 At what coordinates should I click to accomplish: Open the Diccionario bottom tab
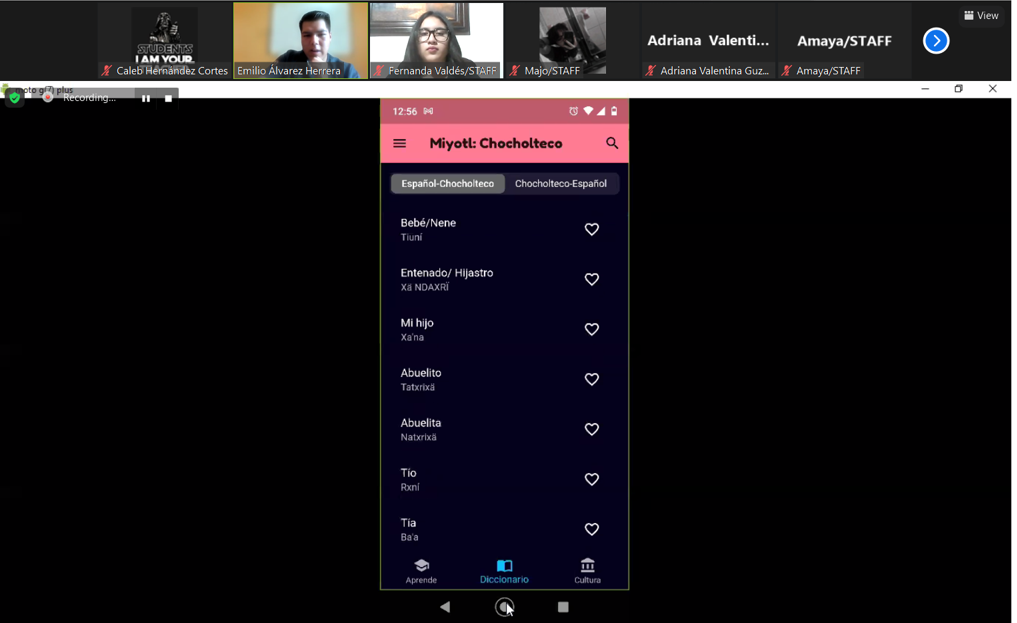(x=504, y=571)
